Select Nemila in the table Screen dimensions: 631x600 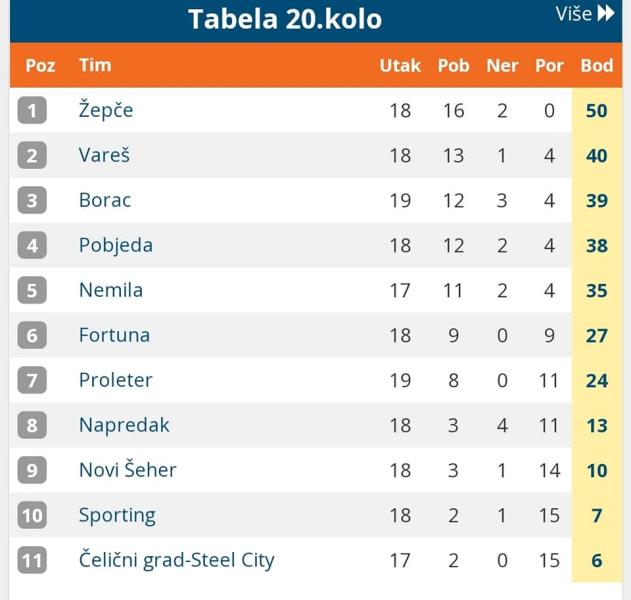[x=111, y=290]
